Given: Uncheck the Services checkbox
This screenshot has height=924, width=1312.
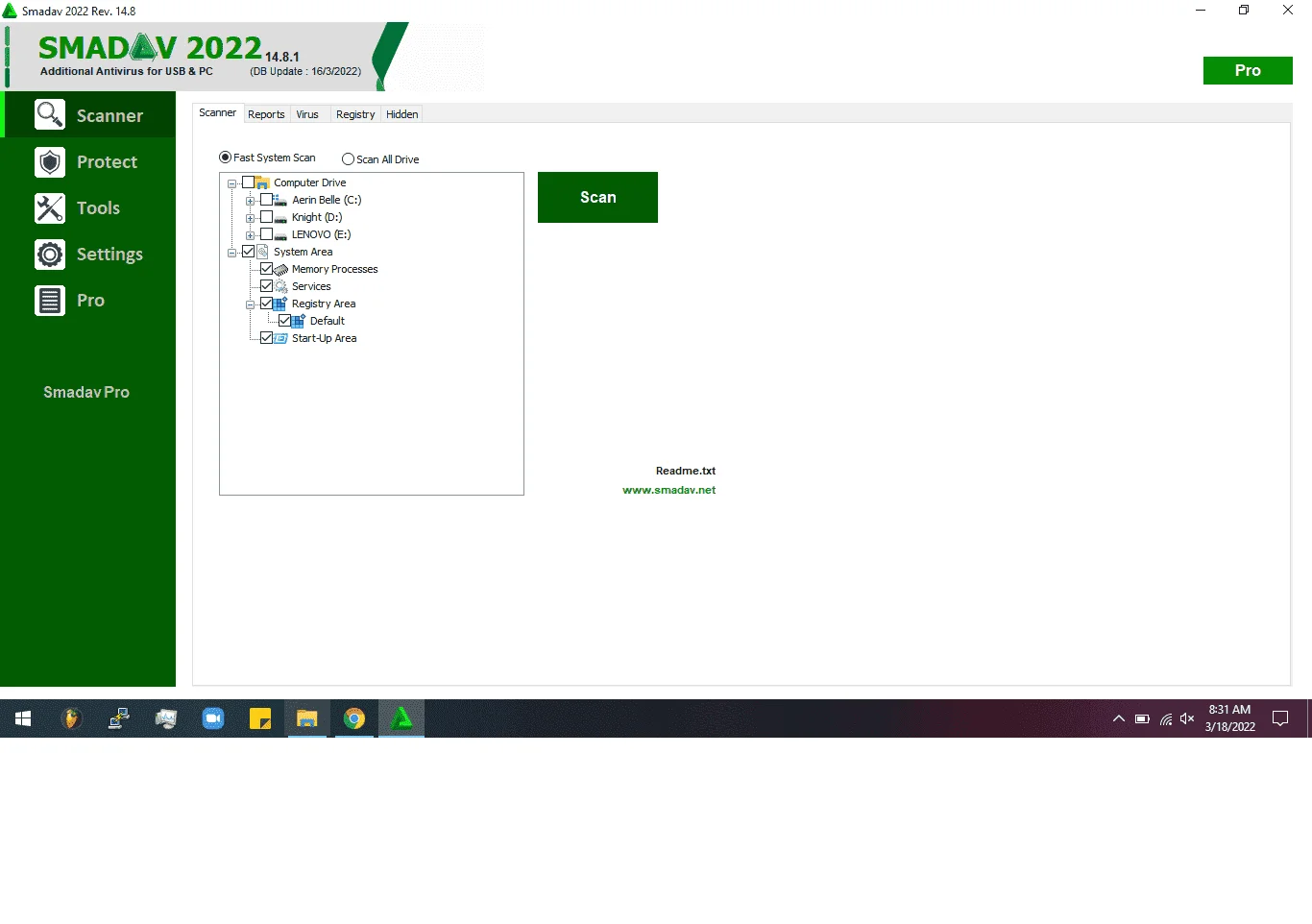Looking at the screenshot, I should point(266,286).
